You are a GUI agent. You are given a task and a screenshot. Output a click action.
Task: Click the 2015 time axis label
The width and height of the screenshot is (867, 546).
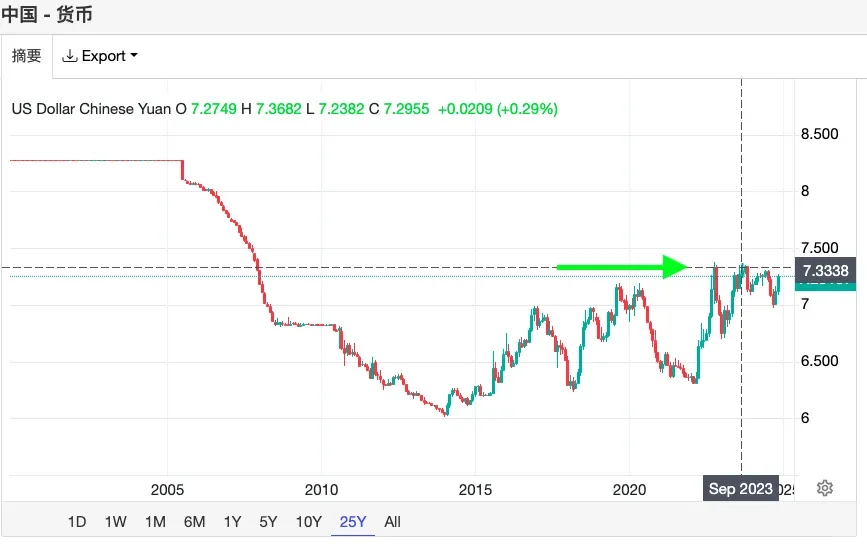click(x=476, y=490)
